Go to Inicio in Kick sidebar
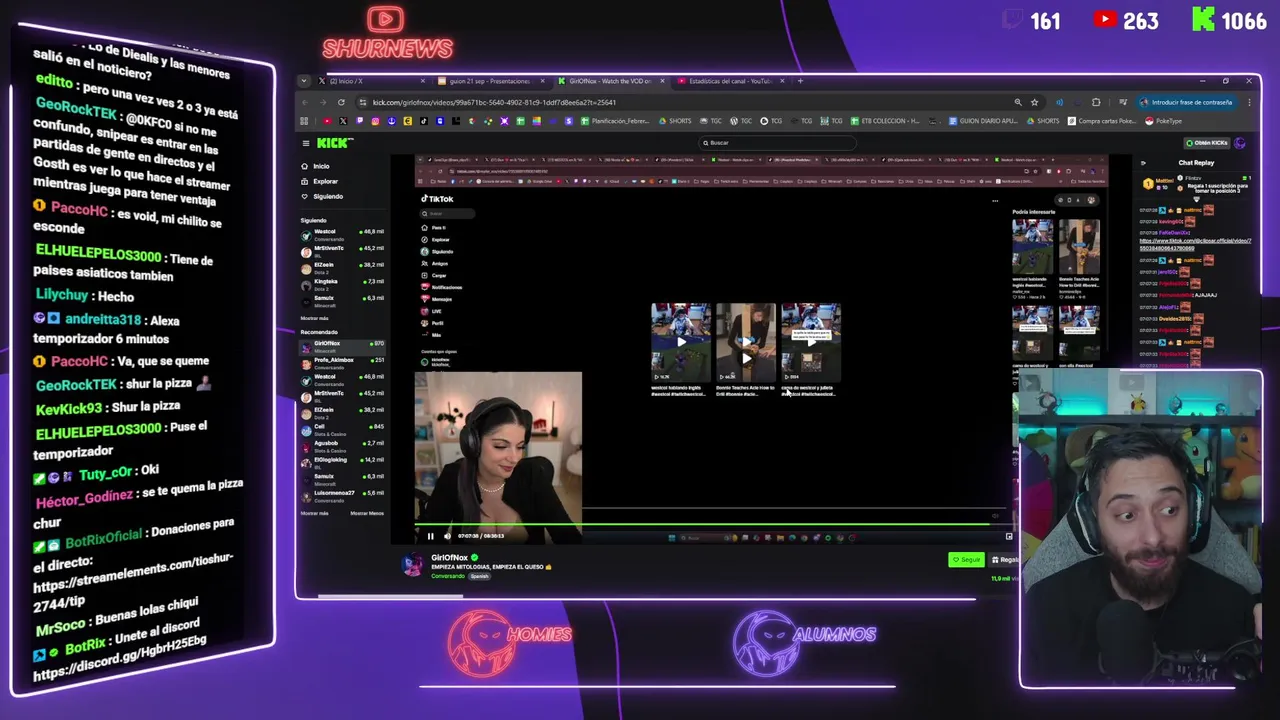This screenshot has height=720, width=1280. pos(315,166)
